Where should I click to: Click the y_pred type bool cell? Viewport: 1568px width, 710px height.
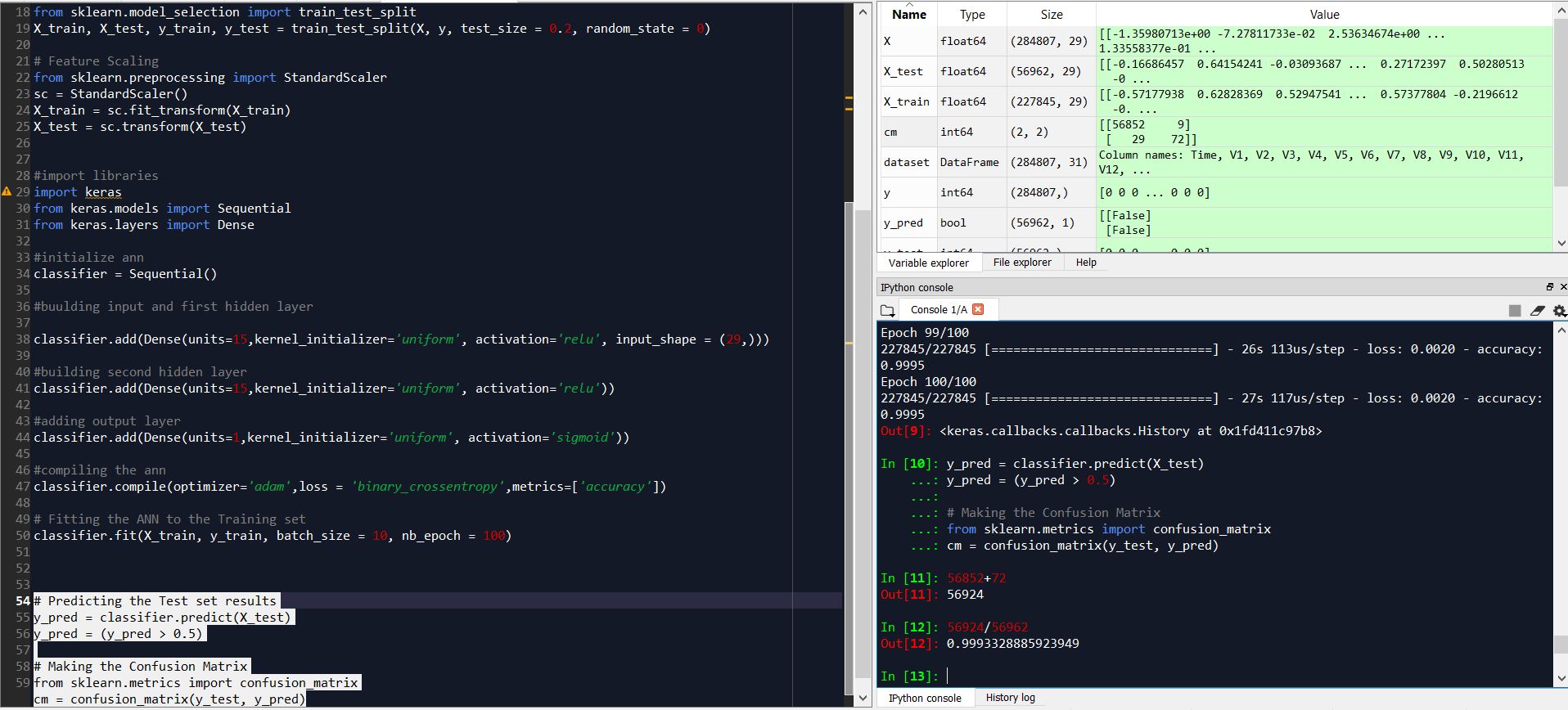[972, 222]
